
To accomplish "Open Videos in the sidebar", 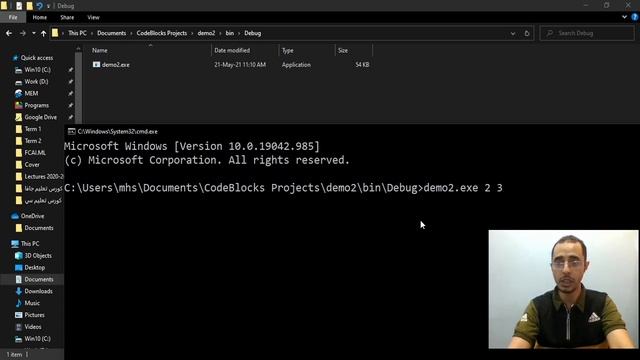I will 33,327.
